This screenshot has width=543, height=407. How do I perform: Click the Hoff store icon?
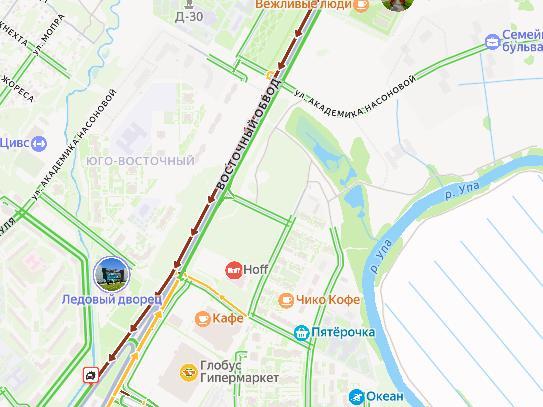[x=234, y=270]
